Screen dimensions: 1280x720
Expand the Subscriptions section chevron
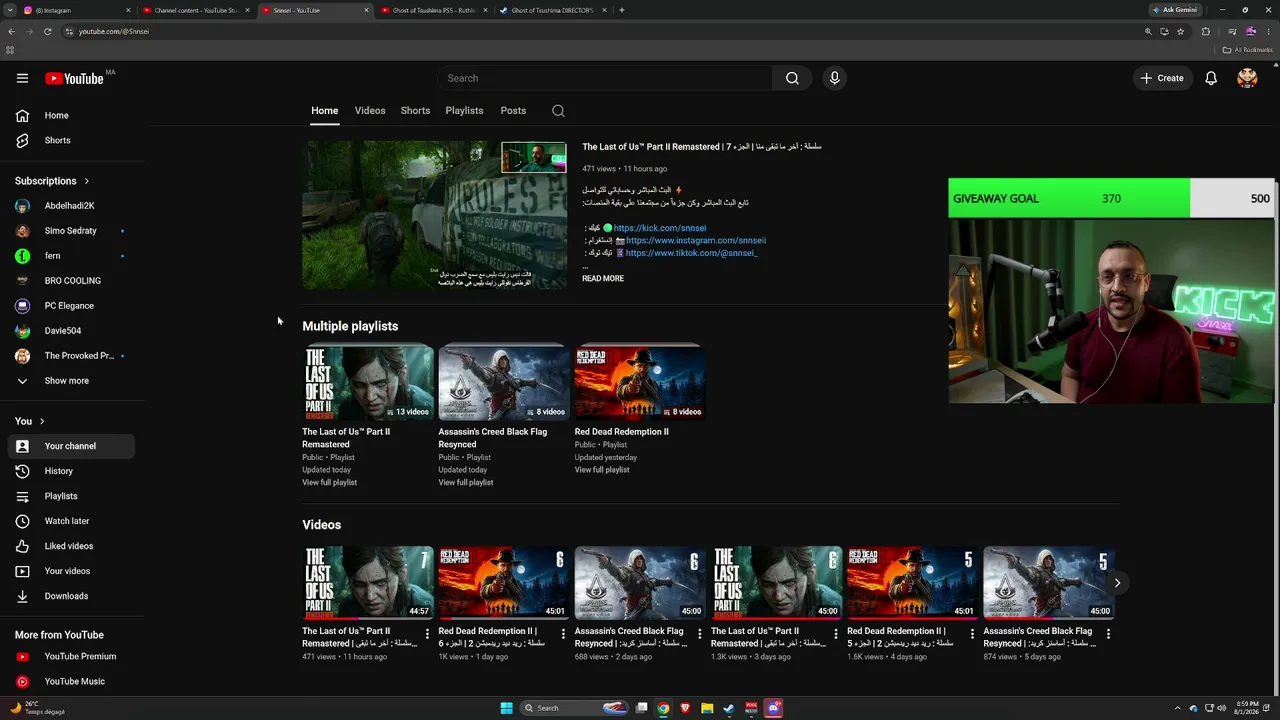pyautogui.click(x=87, y=181)
